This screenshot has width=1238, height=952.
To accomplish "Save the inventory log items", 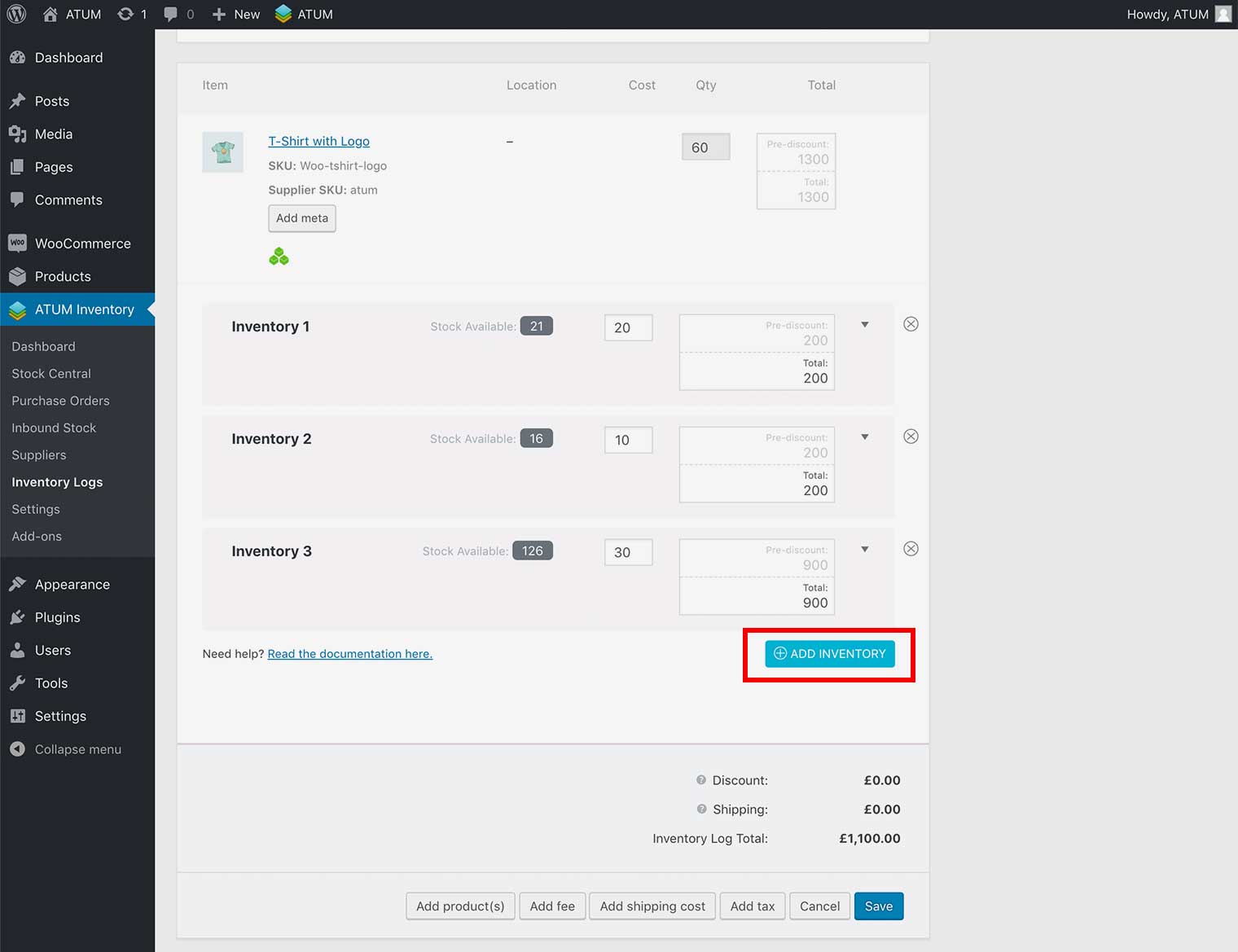I will [x=878, y=906].
